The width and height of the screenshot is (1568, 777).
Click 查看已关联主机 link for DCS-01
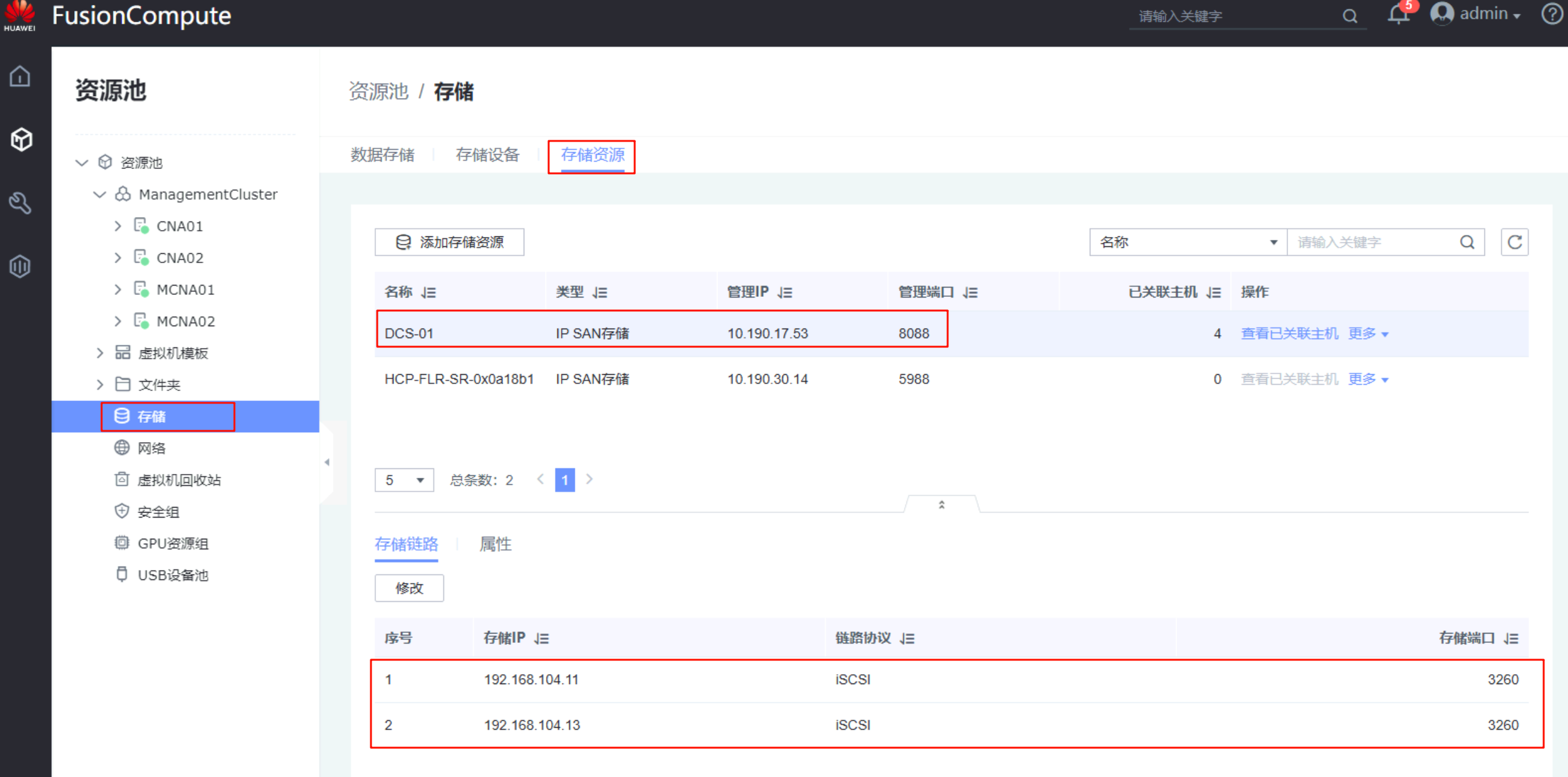1289,334
